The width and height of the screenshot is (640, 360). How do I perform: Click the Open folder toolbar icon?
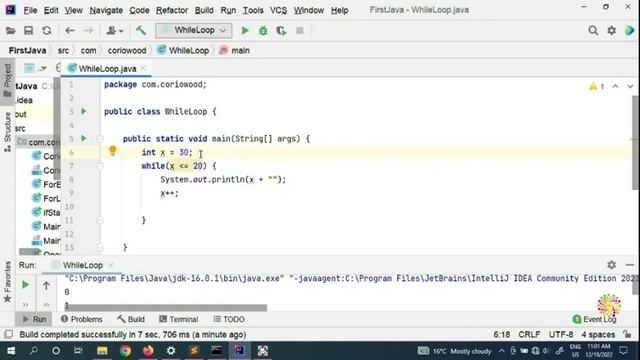point(11,31)
